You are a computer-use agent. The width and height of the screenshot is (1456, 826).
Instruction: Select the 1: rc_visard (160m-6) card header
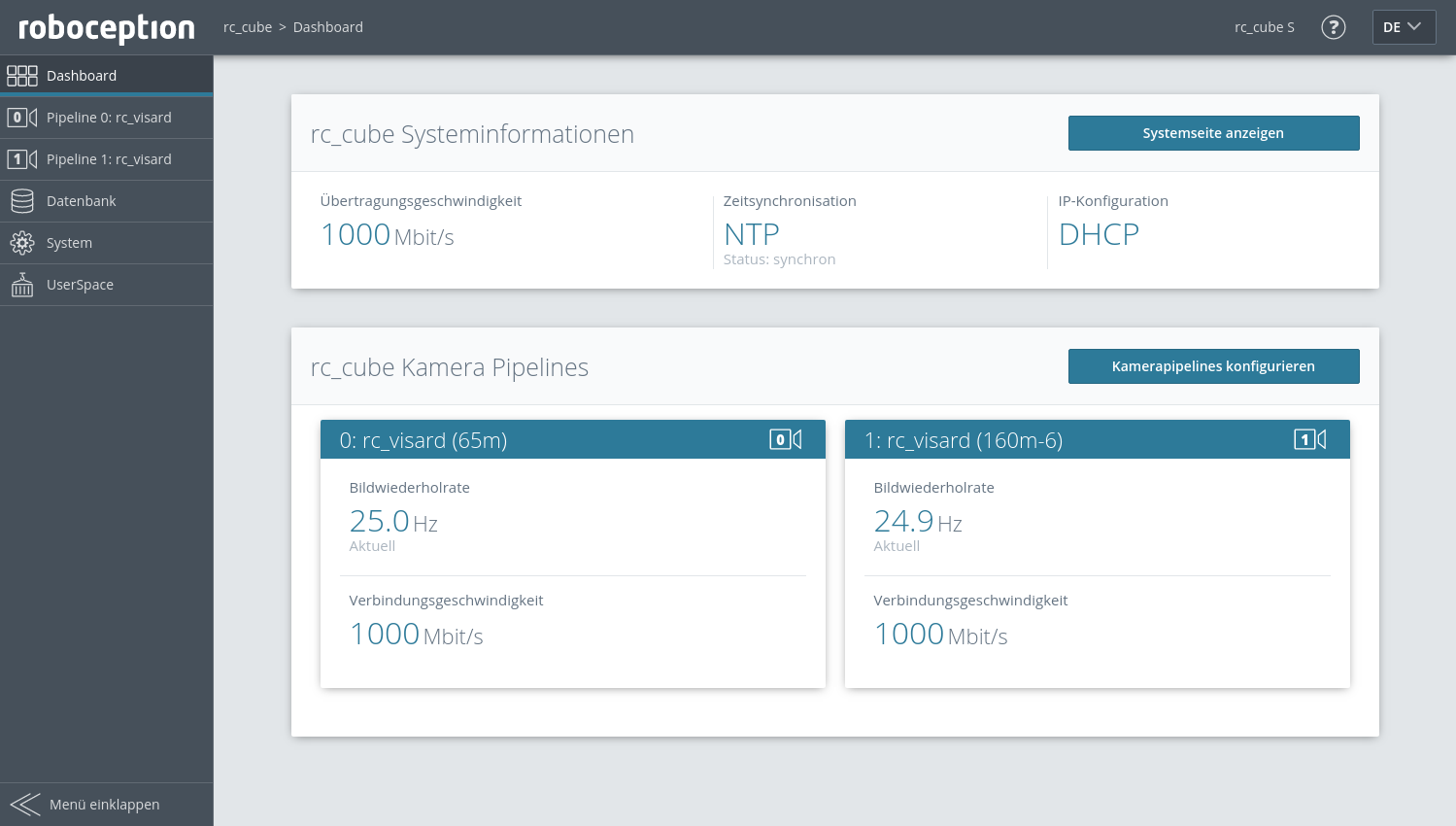pos(964,439)
